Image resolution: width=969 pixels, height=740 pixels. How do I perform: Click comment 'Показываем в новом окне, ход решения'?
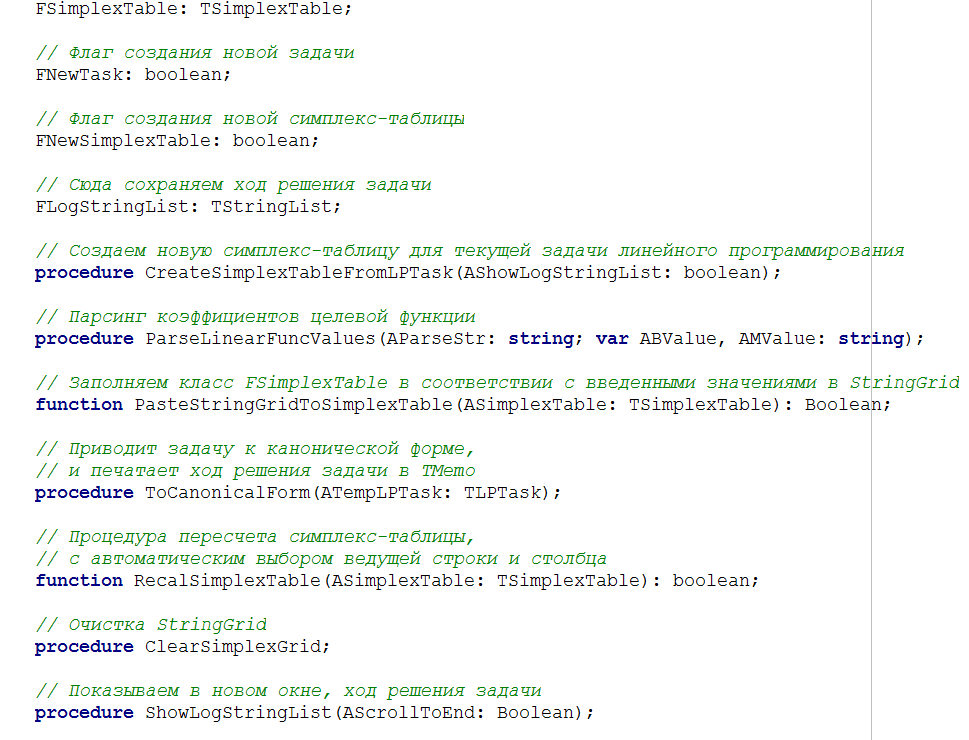coord(288,691)
